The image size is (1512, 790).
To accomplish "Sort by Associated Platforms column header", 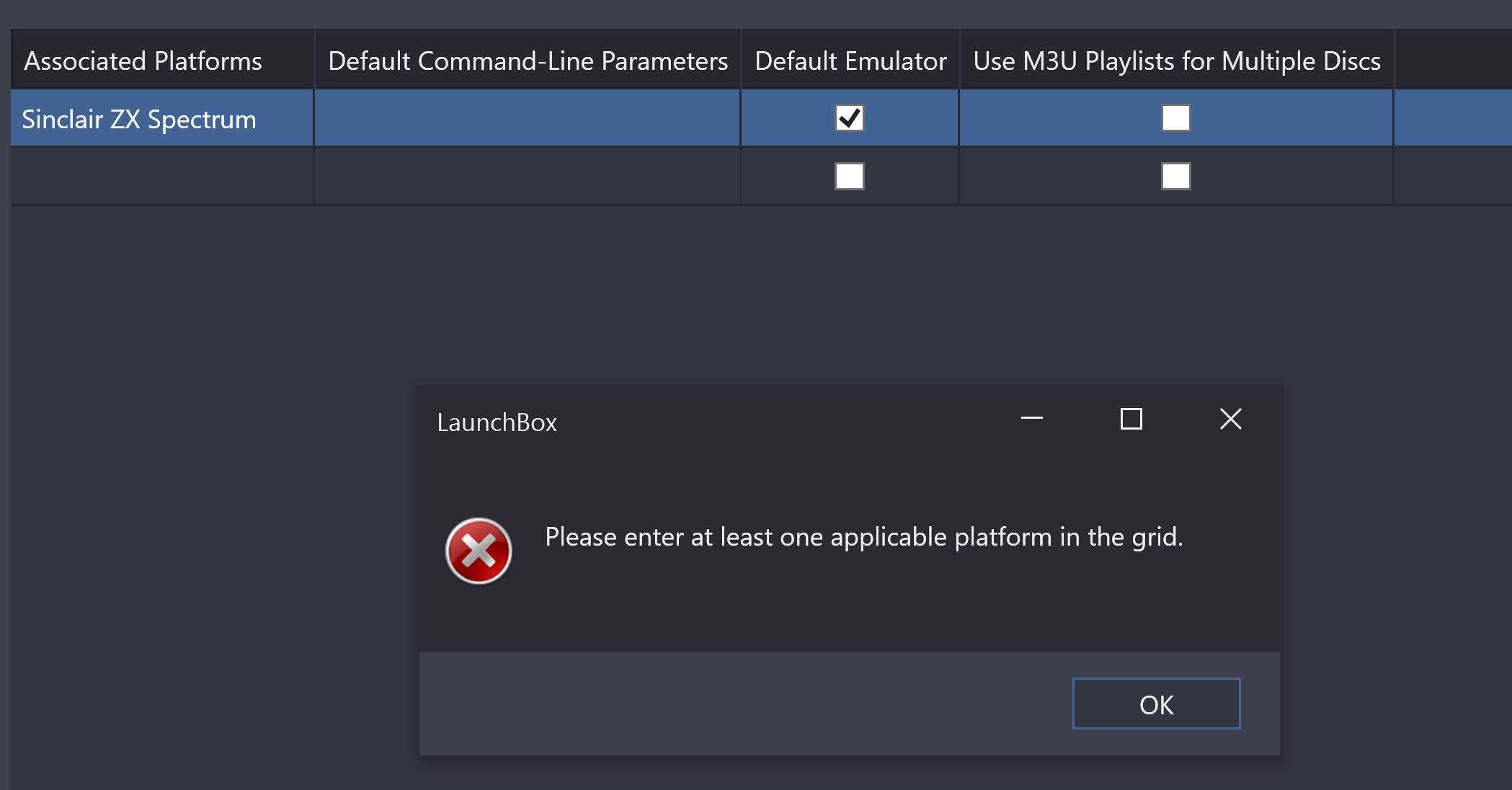I will (162, 60).
